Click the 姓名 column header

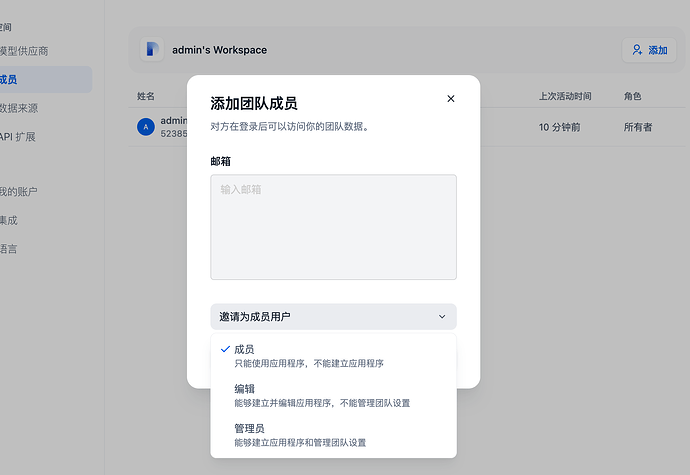146,96
